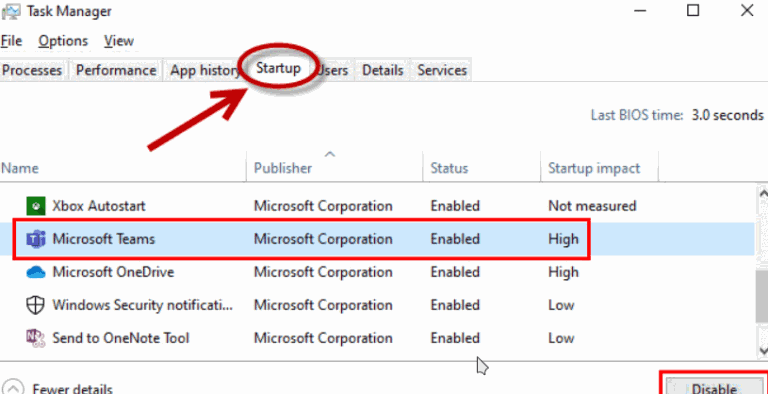Click the Disable button
This screenshot has width=768, height=394.
[714, 386]
